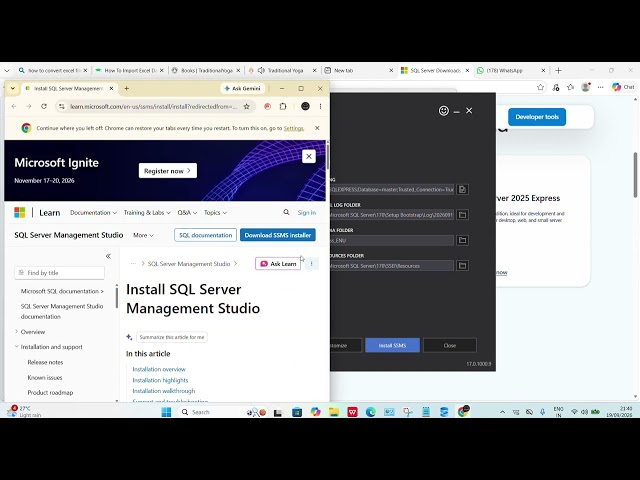Open article more-options vertical dots
640x480 pixels.
click(x=311, y=264)
